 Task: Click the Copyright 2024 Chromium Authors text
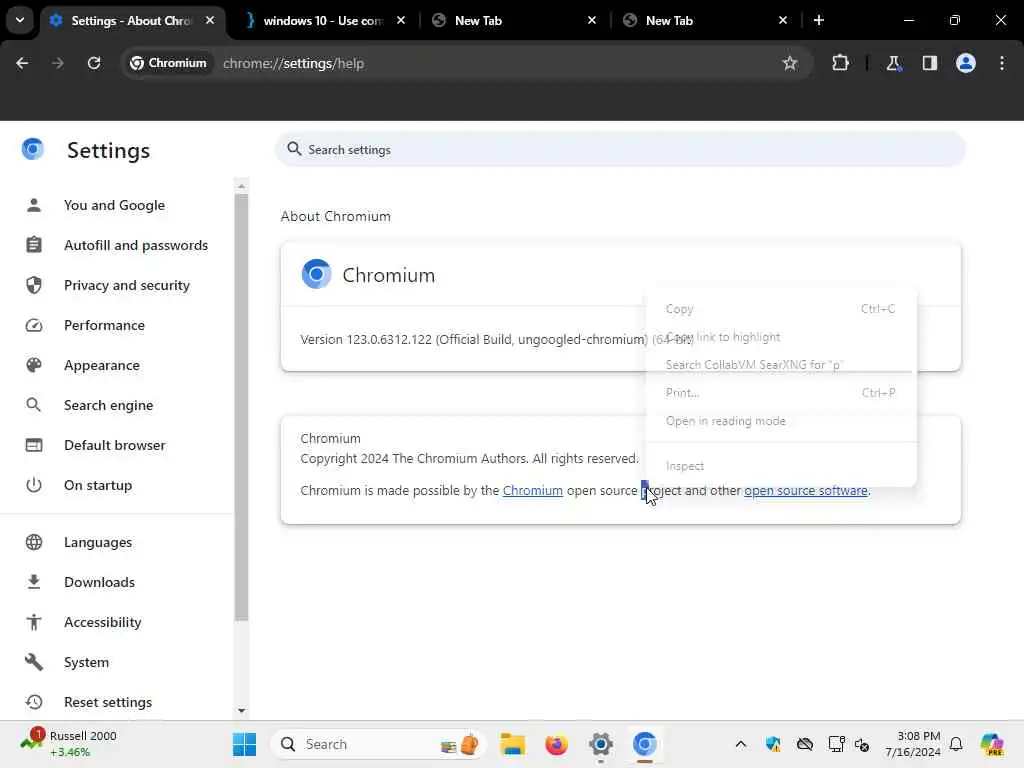pyautogui.click(x=470, y=458)
